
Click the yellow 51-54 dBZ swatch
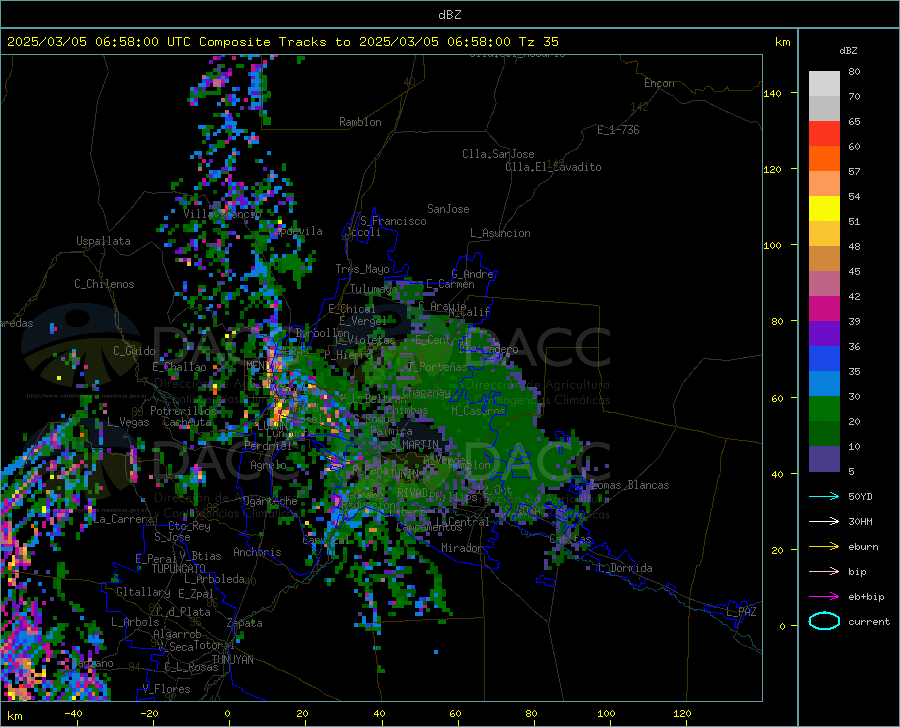point(824,209)
